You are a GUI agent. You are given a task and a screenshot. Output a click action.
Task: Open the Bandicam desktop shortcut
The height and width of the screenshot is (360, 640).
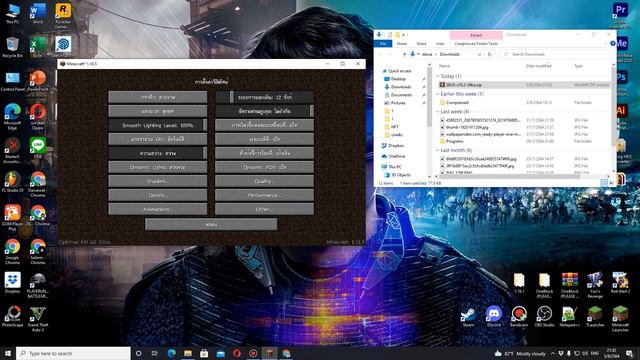coord(519,317)
